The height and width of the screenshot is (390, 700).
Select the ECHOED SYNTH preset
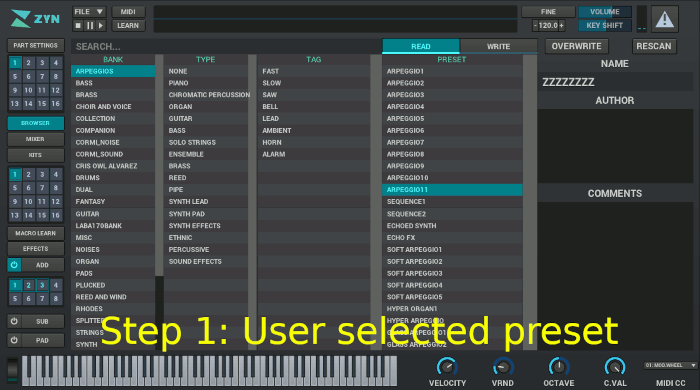(452, 225)
